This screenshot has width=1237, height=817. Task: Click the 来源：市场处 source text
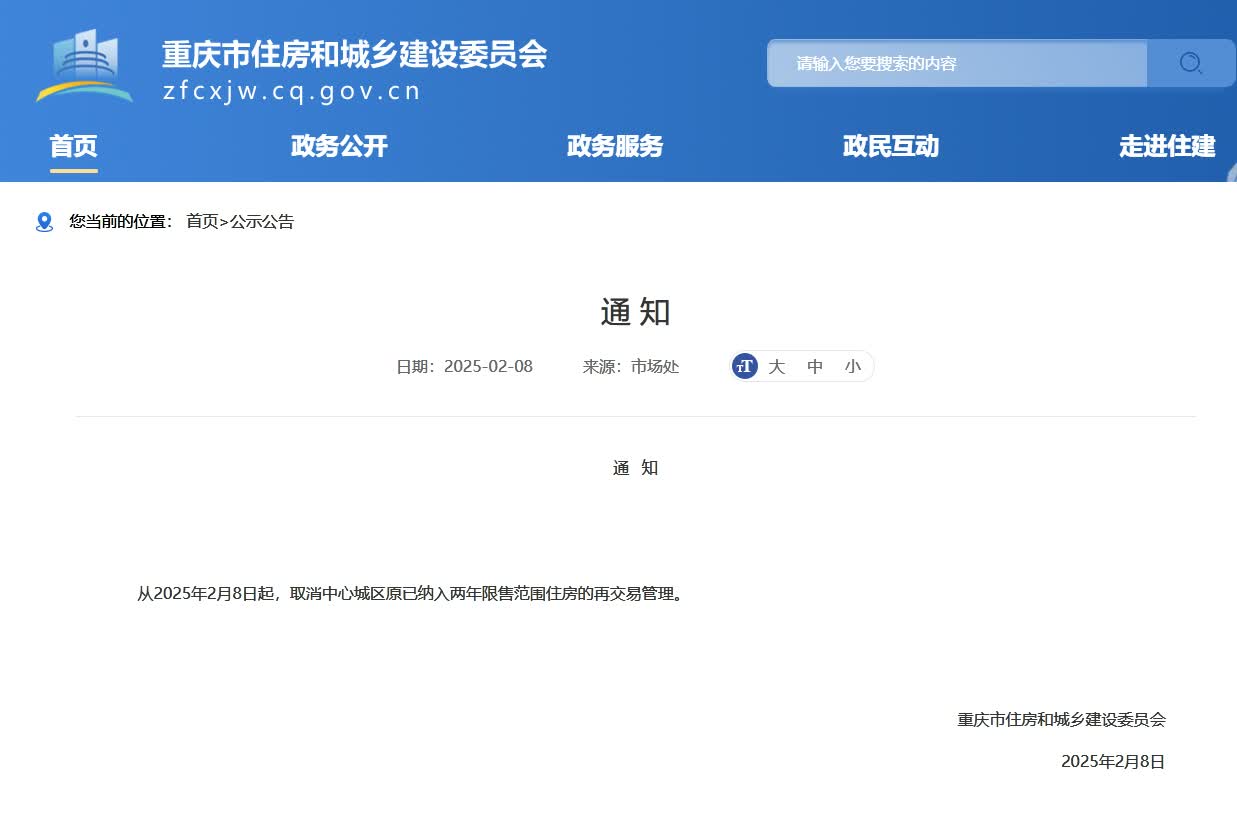click(631, 366)
